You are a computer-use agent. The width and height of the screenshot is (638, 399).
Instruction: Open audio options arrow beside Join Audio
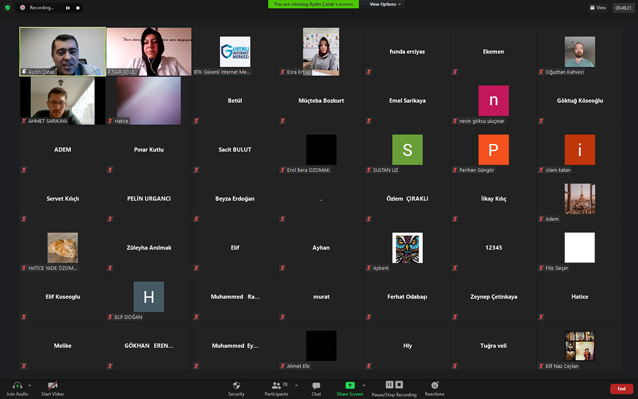tap(29, 385)
